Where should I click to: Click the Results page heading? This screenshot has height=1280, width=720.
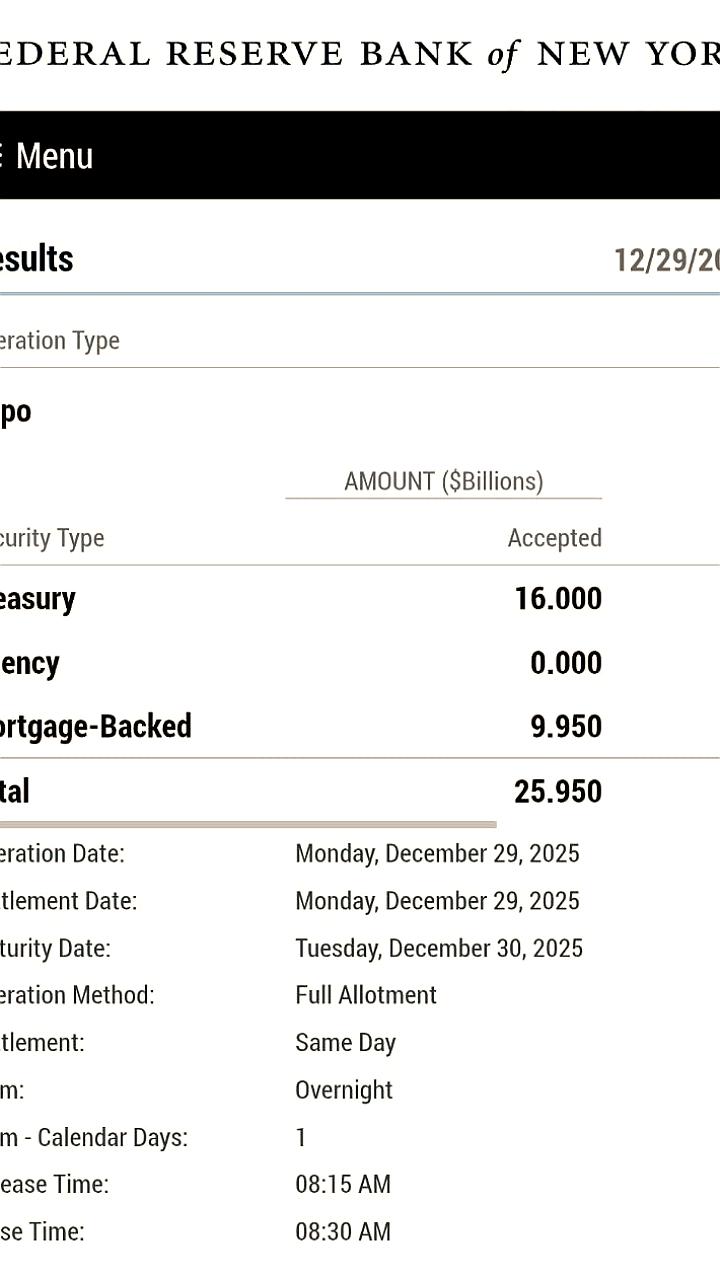click(x=36, y=259)
